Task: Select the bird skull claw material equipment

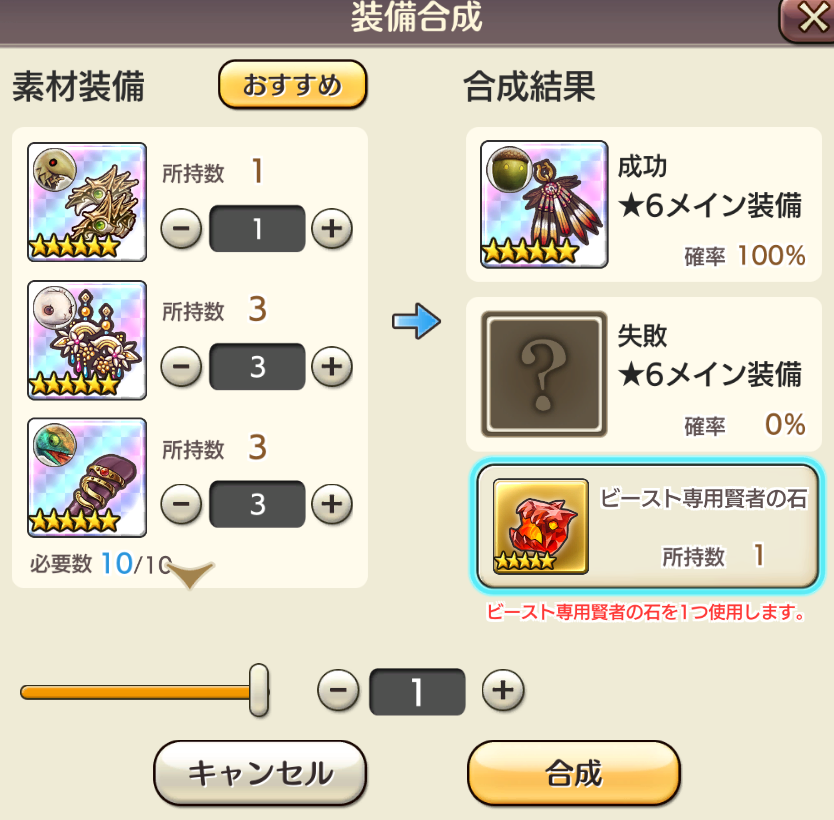Action: click(x=87, y=202)
